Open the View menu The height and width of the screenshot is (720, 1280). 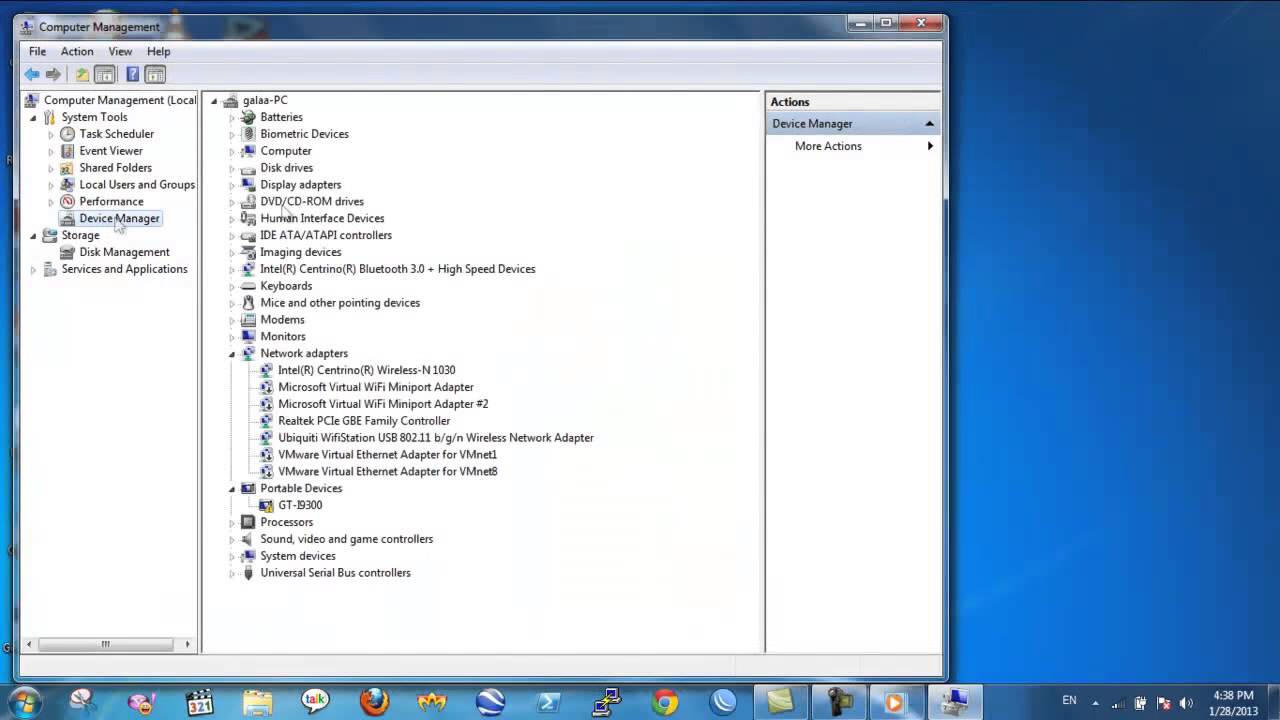(120, 51)
